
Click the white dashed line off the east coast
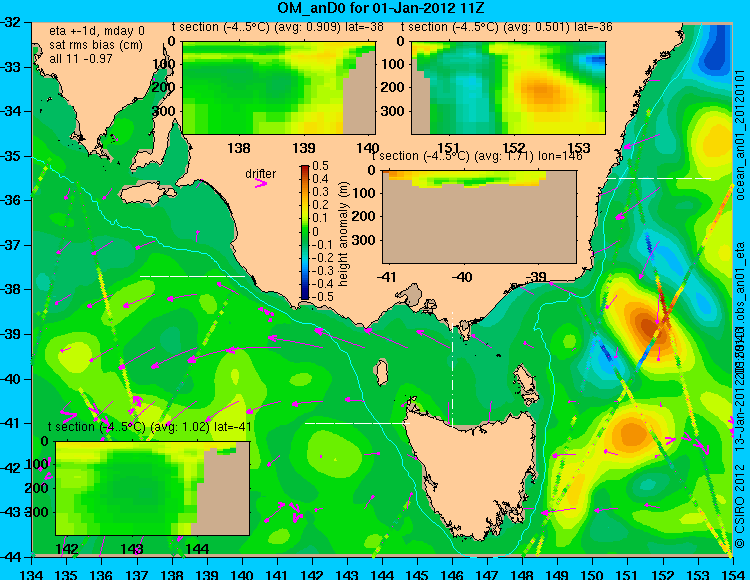click(x=659, y=178)
